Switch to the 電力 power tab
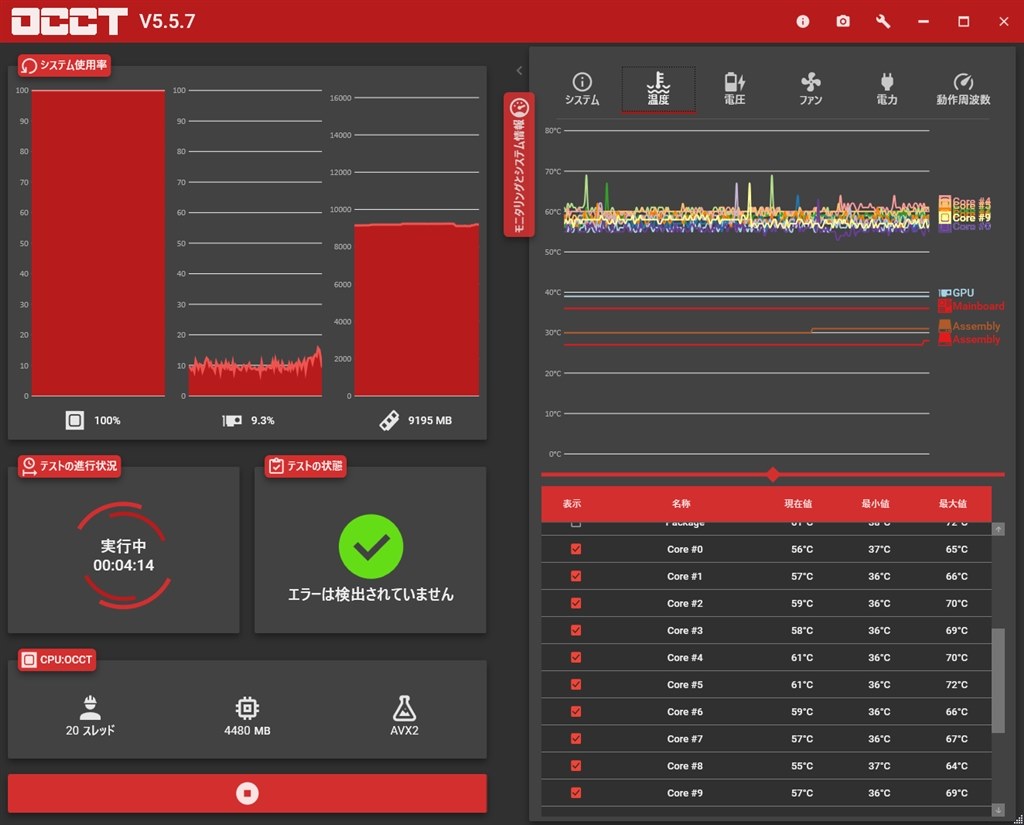Screen dimensions: 1024x825 tap(887, 89)
